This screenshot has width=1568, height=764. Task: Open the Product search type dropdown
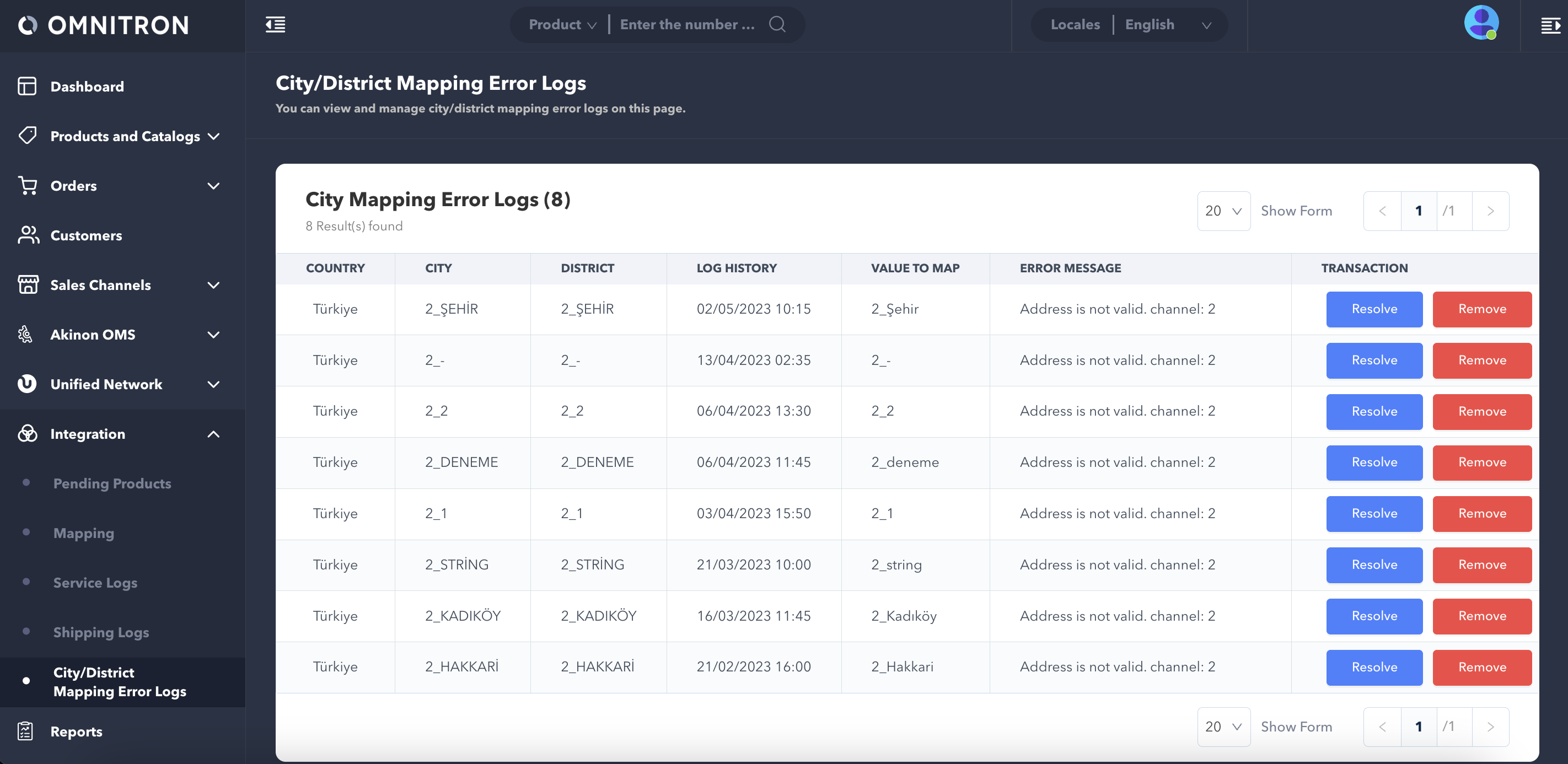click(x=562, y=24)
